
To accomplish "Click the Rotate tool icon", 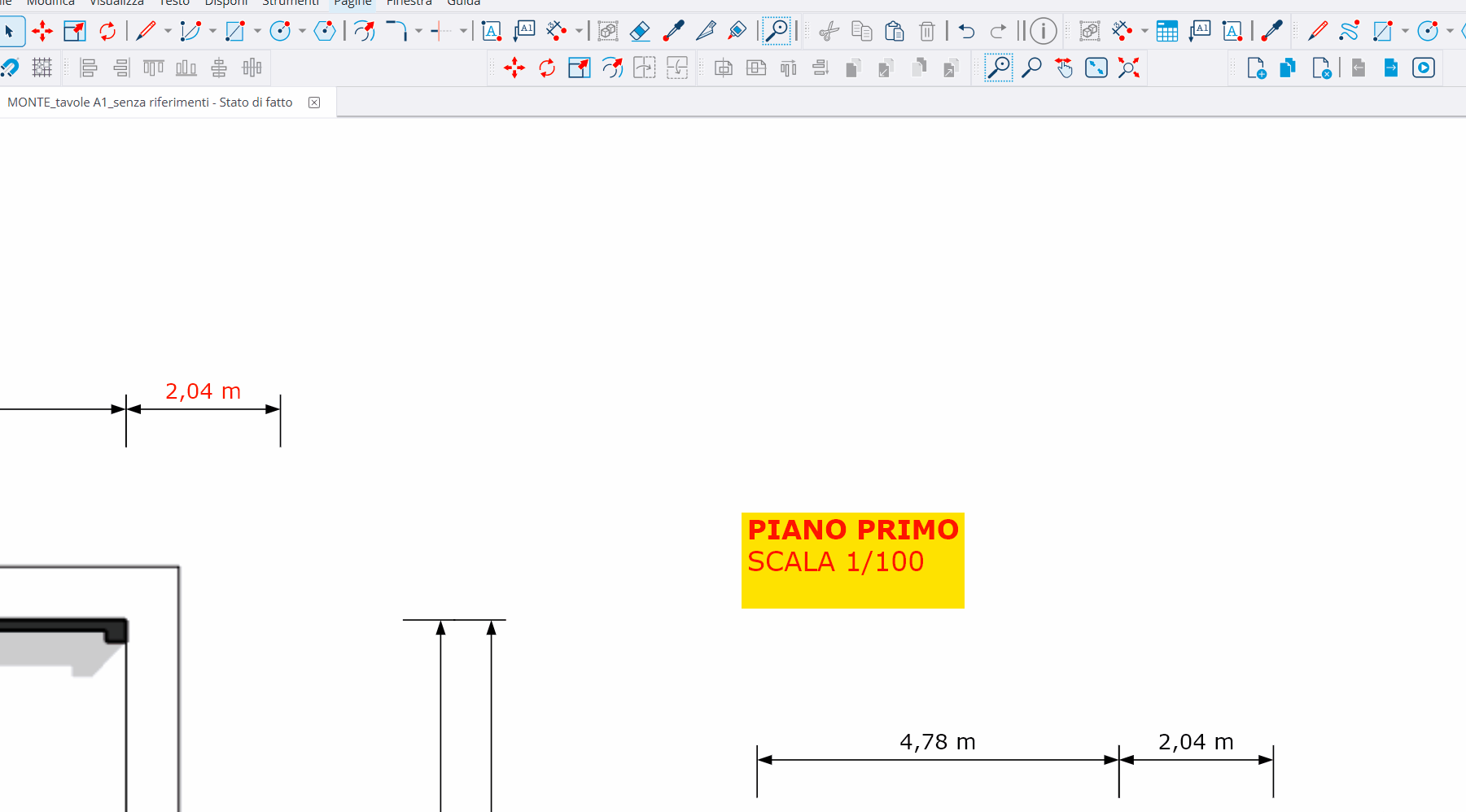I will (107, 32).
